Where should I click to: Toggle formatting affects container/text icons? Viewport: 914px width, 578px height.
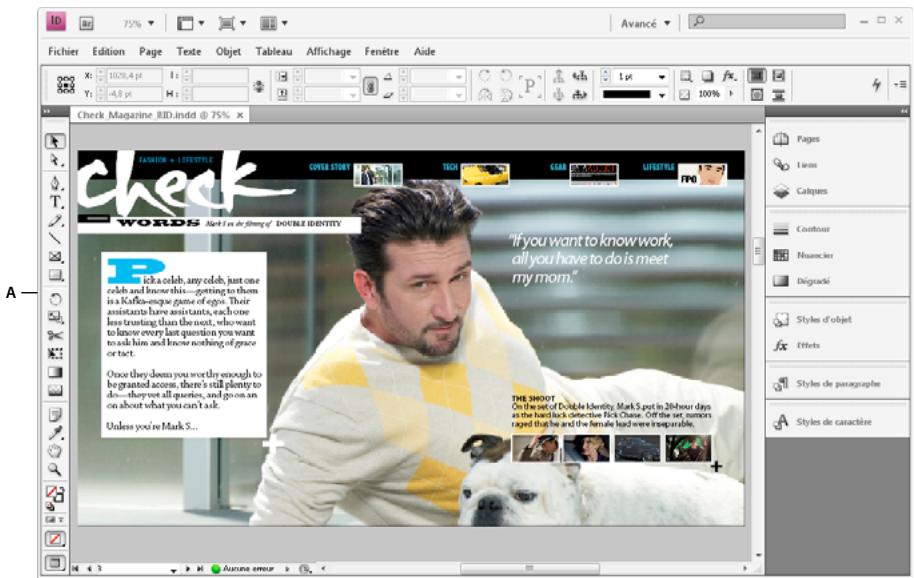coord(55,519)
